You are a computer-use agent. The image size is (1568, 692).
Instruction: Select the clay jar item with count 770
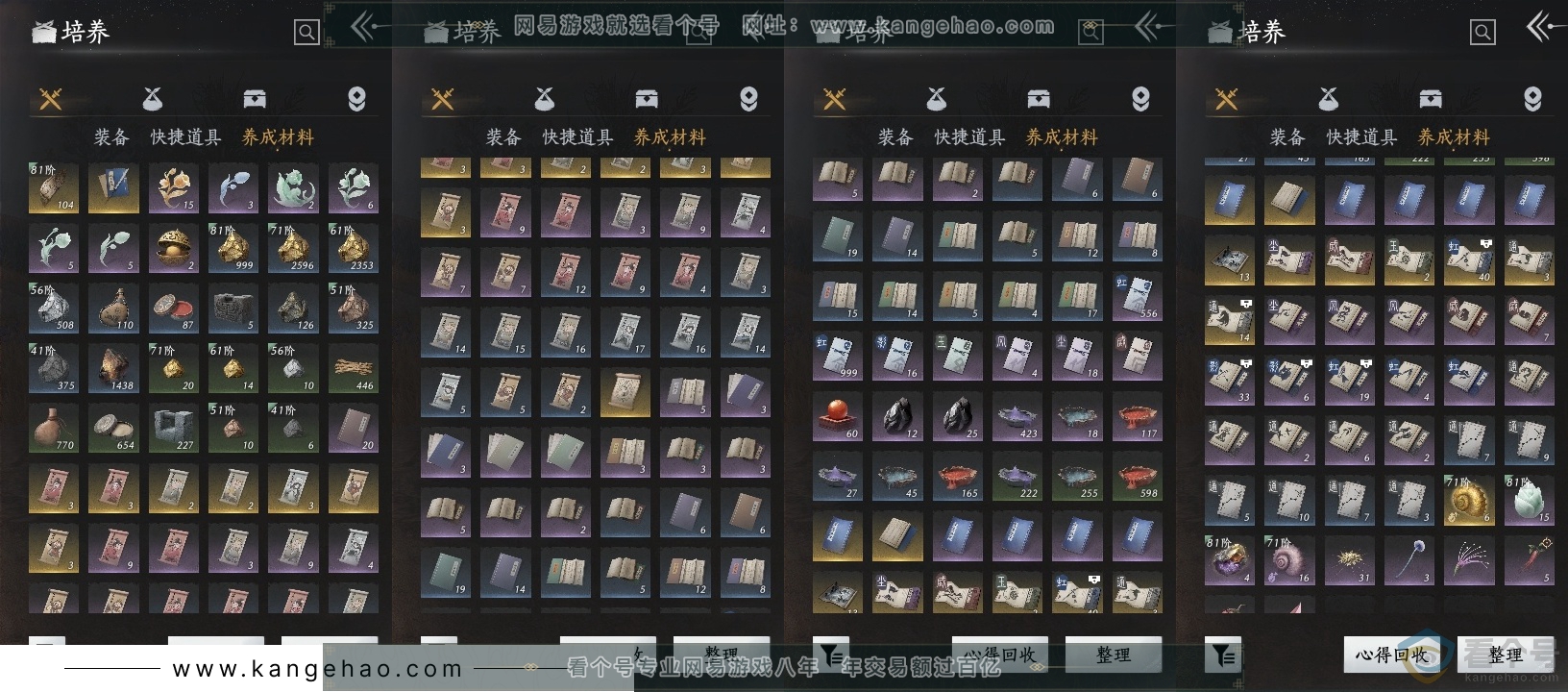tap(54, 428)
